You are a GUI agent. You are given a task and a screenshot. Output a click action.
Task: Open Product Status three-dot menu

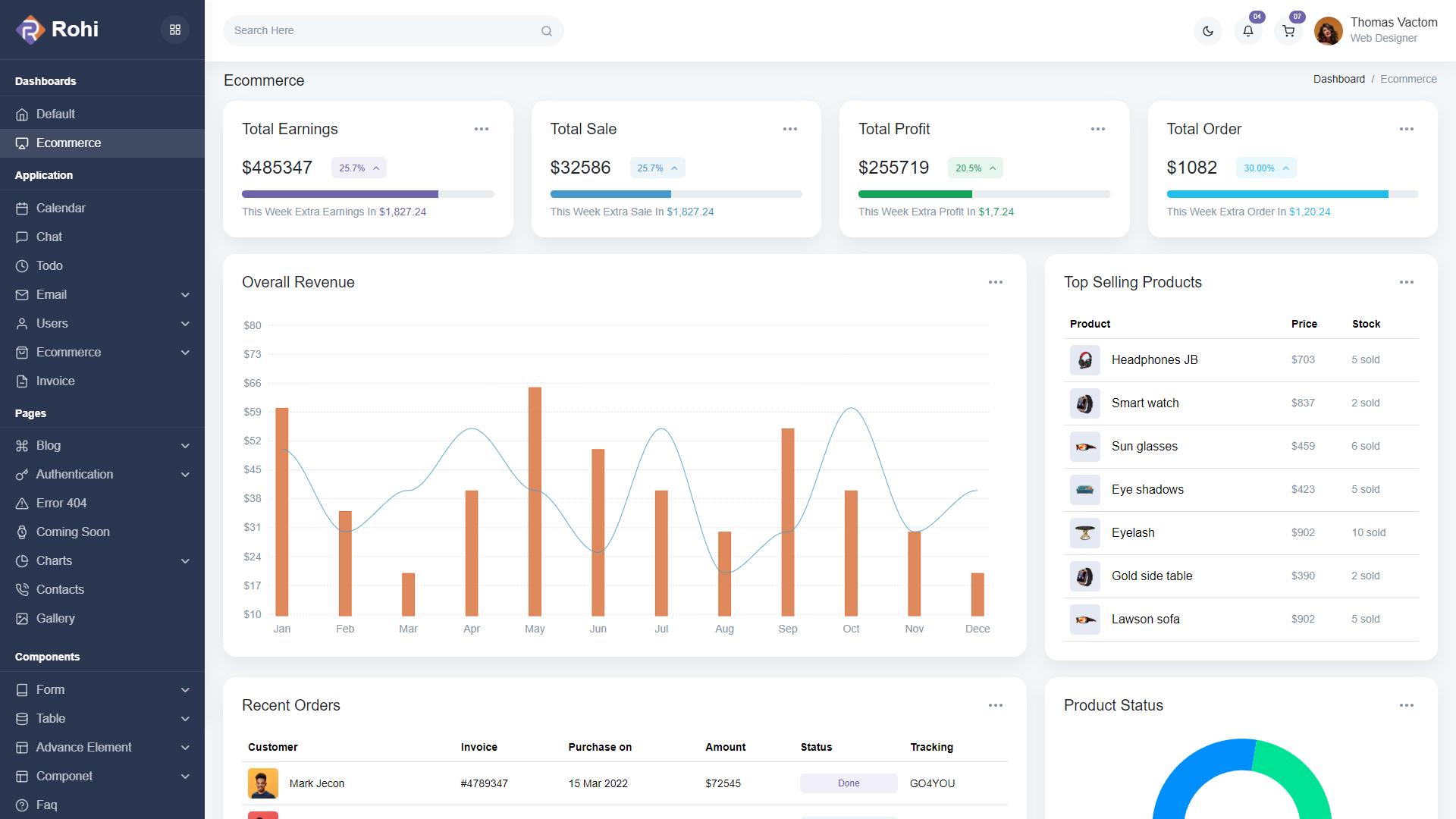[x=1407, y=705]
